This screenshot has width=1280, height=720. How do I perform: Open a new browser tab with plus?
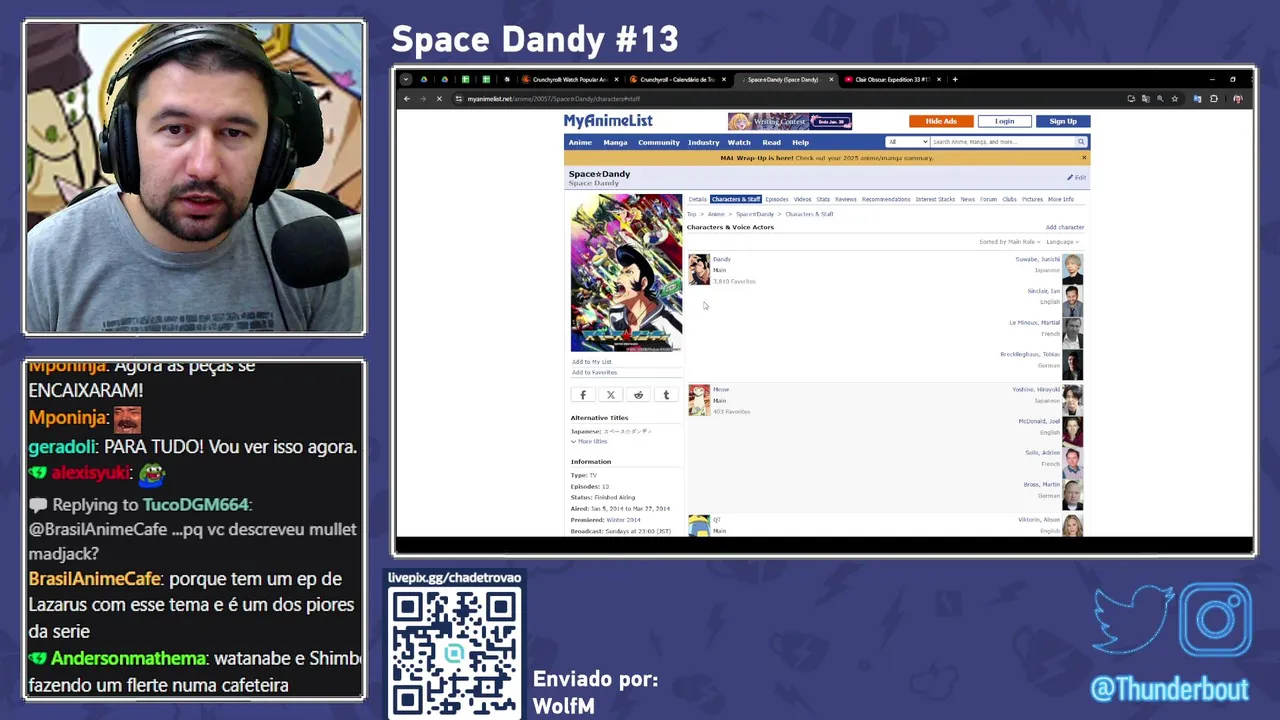point(955,79)
